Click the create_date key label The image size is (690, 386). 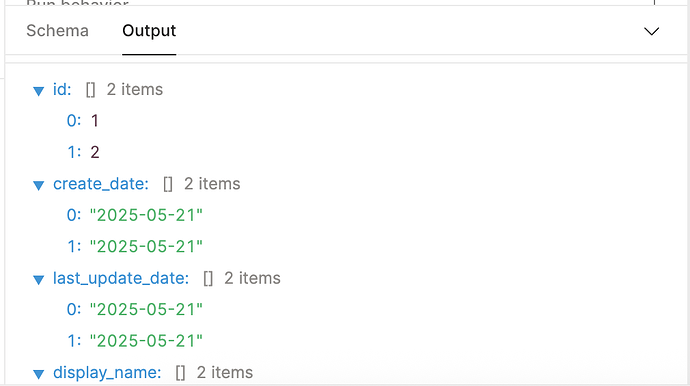click(101, 184)
